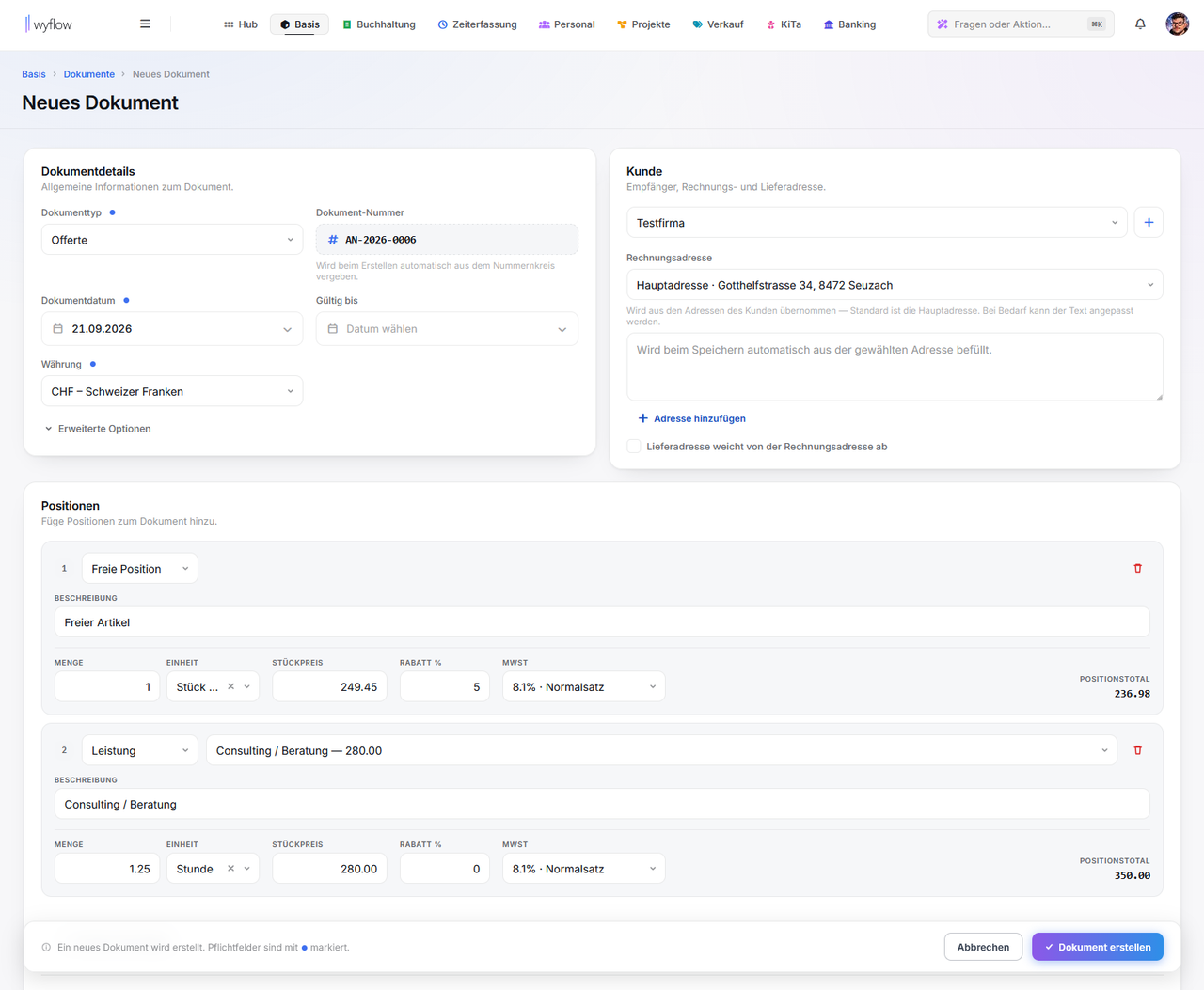Expand Erweiterte Optionen
The width and height of the screenshot is (1204, 990).
pos(98,429)
